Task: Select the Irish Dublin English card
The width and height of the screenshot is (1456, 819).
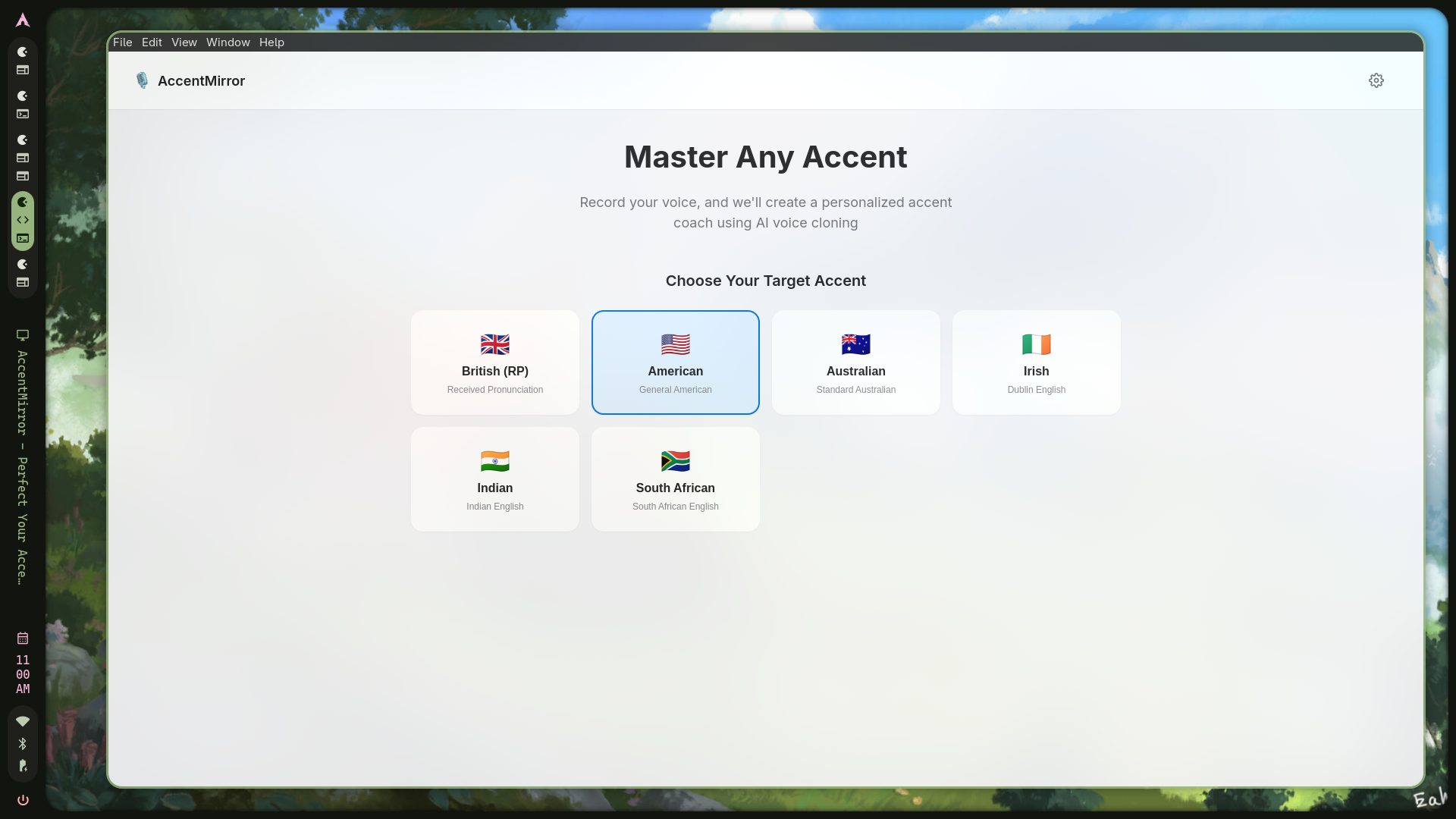Action: pyautogui.click(x=1036, y=362)
